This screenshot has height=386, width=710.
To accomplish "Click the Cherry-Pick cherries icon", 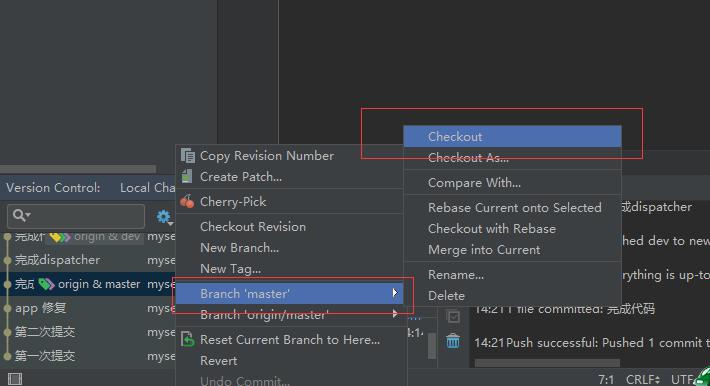I will click(187, 201).
